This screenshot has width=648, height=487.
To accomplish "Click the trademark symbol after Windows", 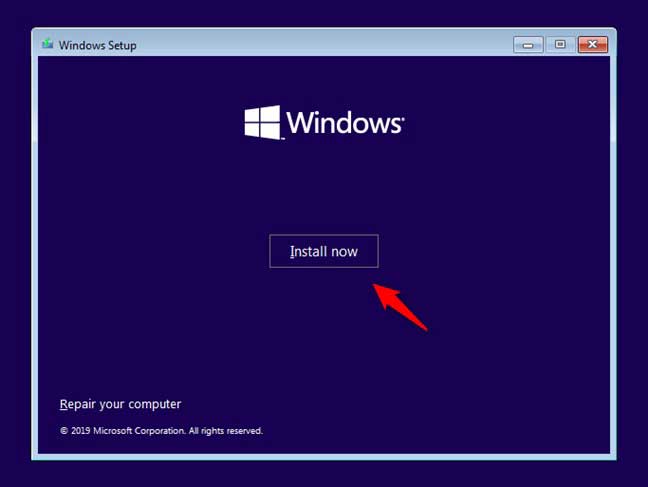I will coord(403,118).
